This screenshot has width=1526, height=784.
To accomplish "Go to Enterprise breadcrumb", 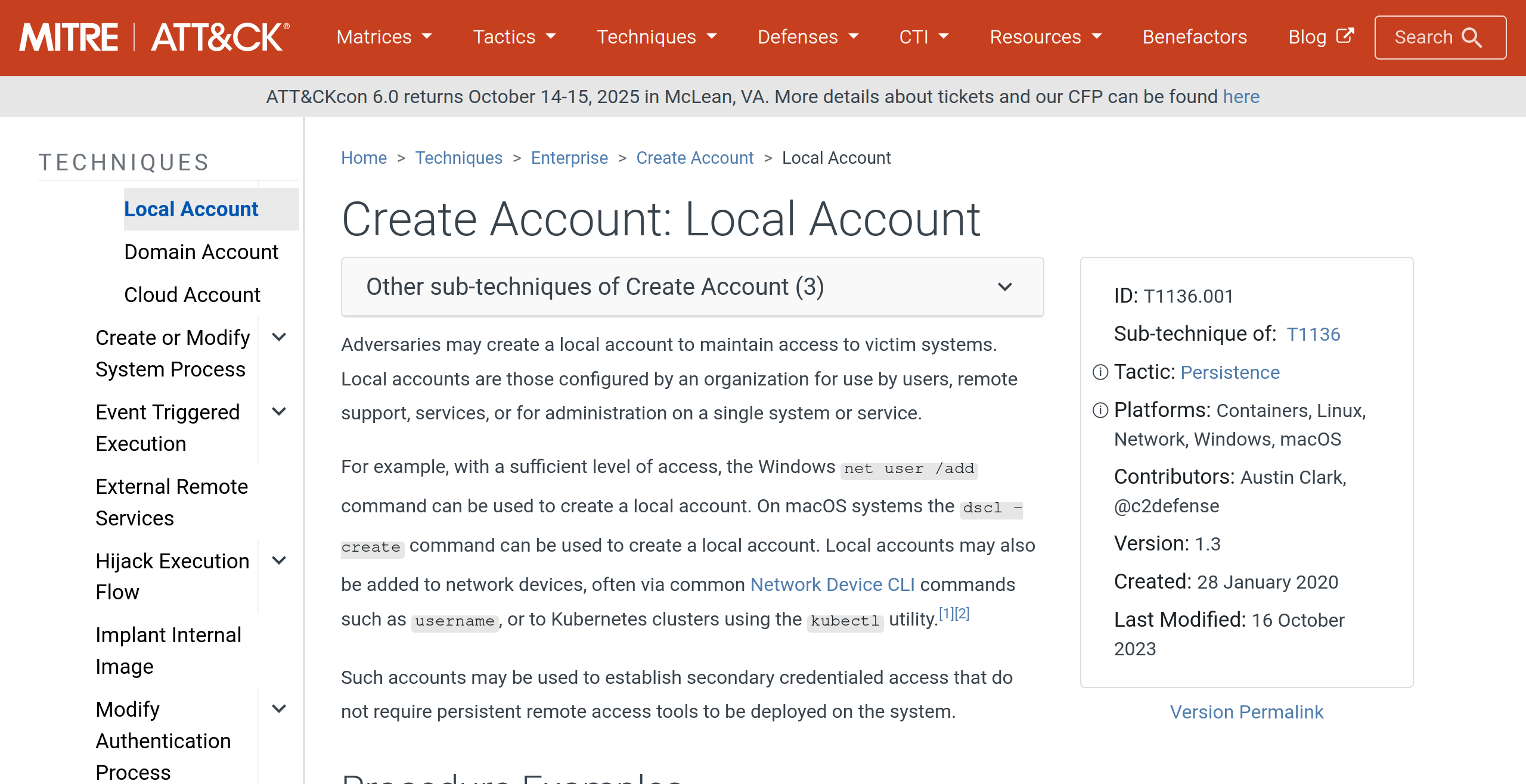I will coord(569,158).
